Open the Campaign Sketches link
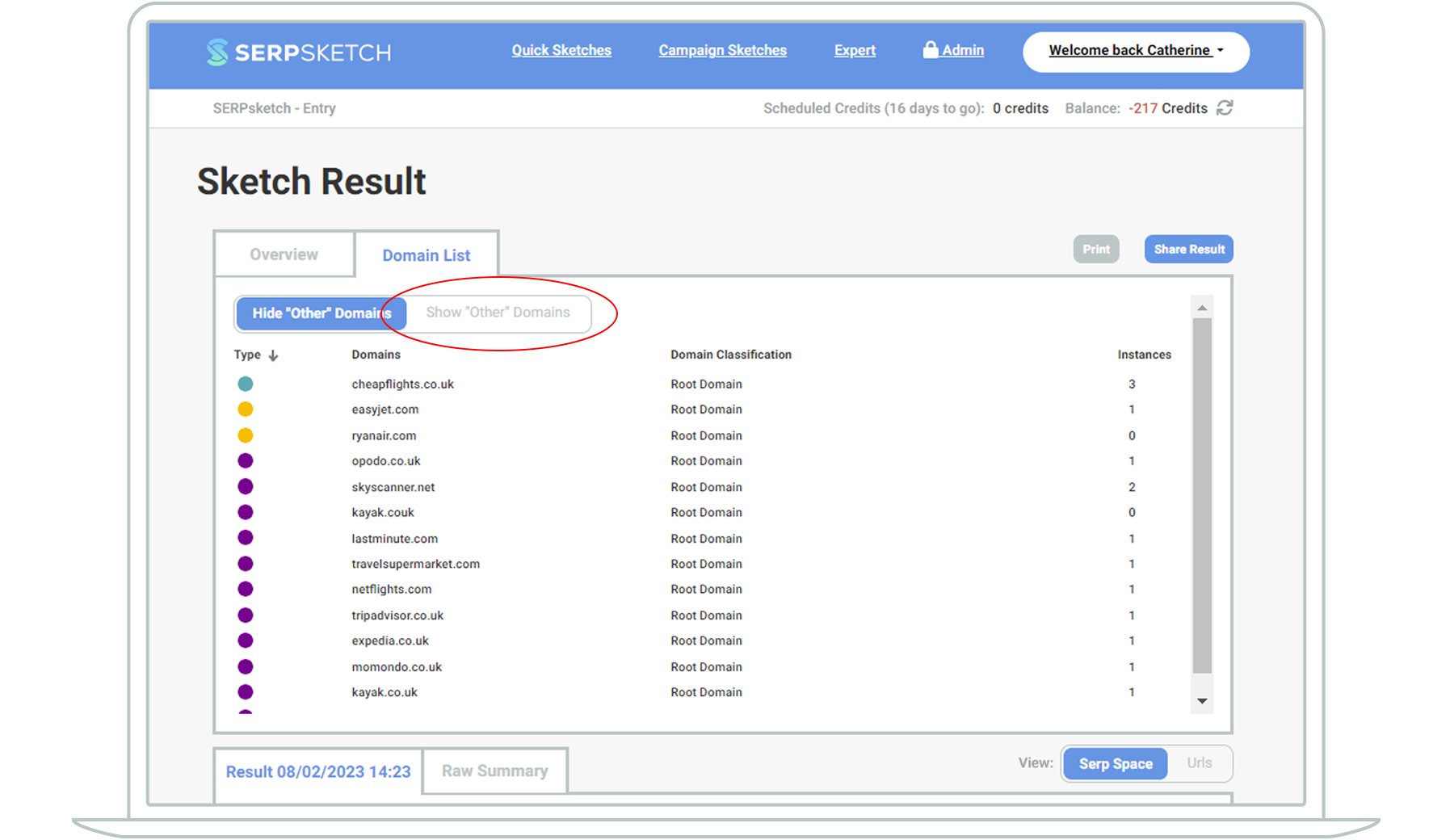Image resolution: width=1454 pixels, height=840 pixels. point(722,50)
